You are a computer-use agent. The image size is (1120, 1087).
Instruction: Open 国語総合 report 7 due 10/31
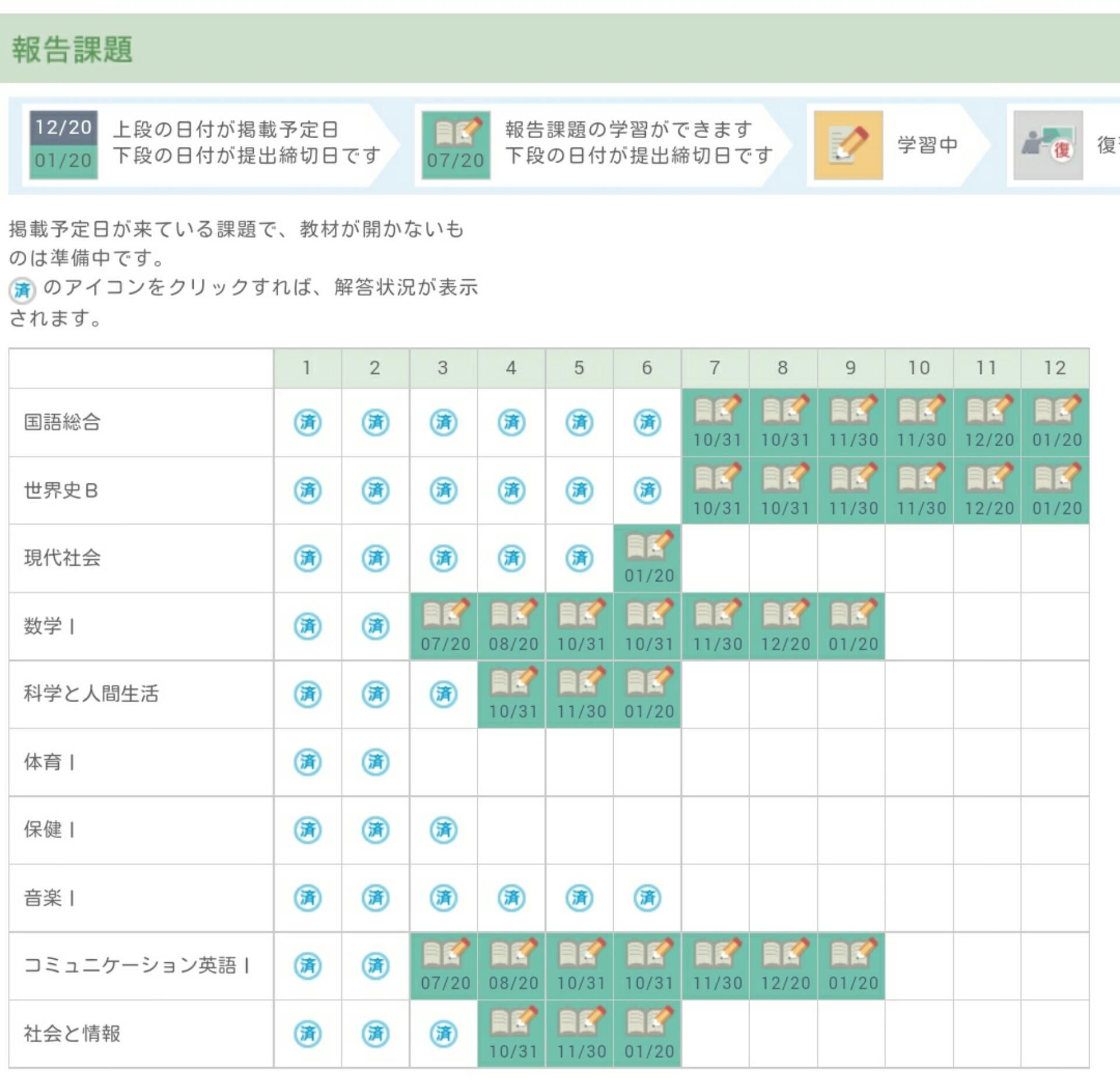tap(715, 422)
